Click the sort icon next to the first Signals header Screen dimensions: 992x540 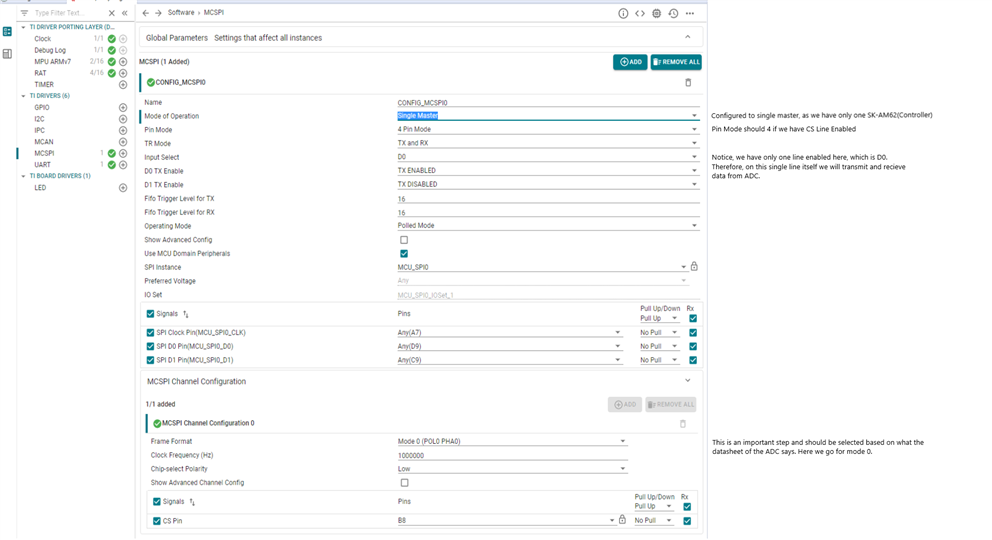[x=186, y=314]
